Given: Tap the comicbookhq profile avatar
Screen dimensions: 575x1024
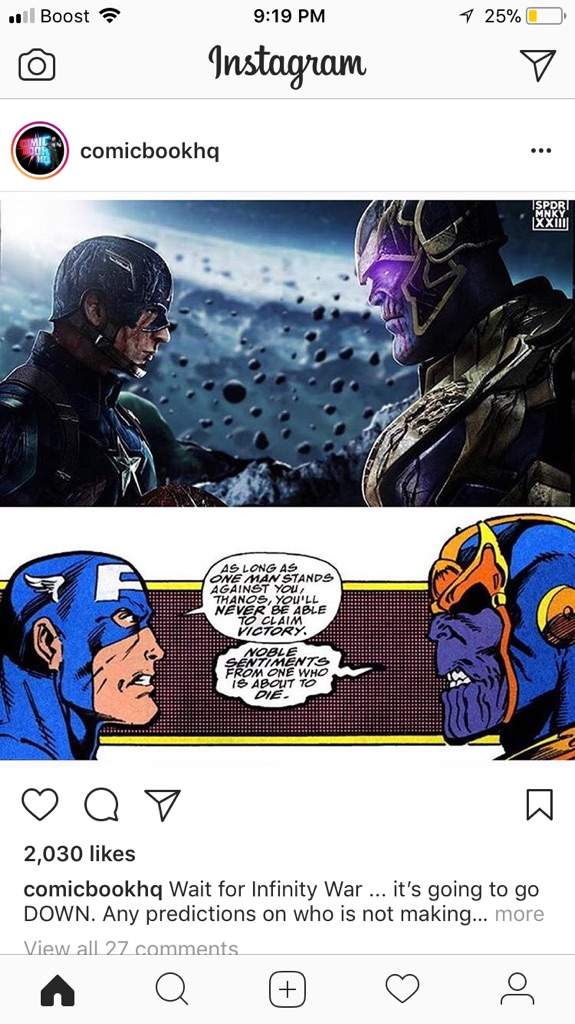Looking at the screenshot, I should coord(40,151).
